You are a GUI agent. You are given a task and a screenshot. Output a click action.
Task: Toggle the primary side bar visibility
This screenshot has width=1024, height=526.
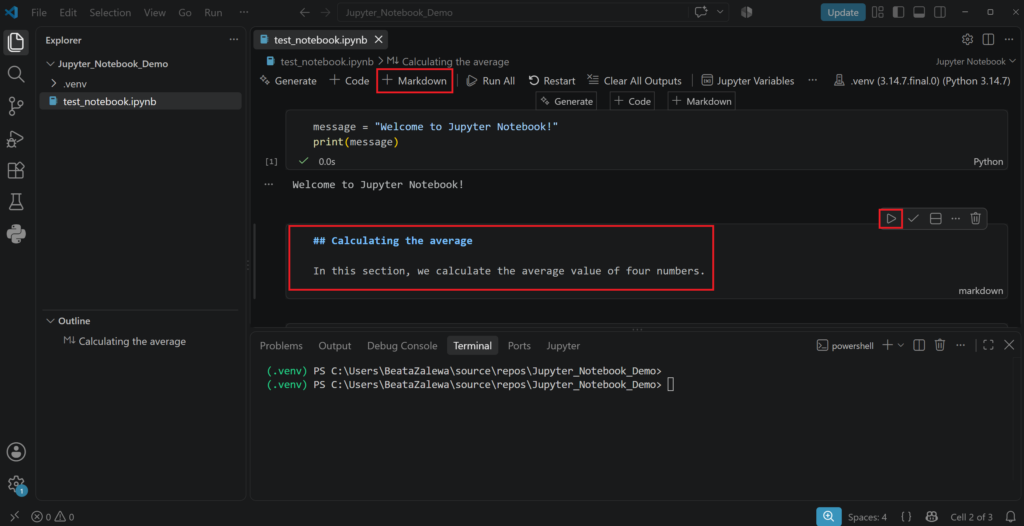(899, 12)
